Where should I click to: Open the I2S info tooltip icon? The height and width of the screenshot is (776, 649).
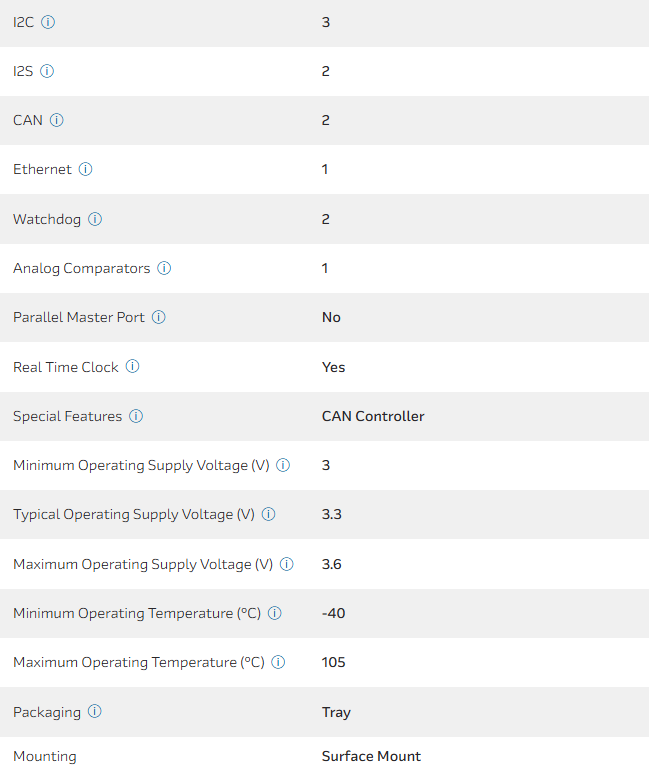click(x=47, y=71)
